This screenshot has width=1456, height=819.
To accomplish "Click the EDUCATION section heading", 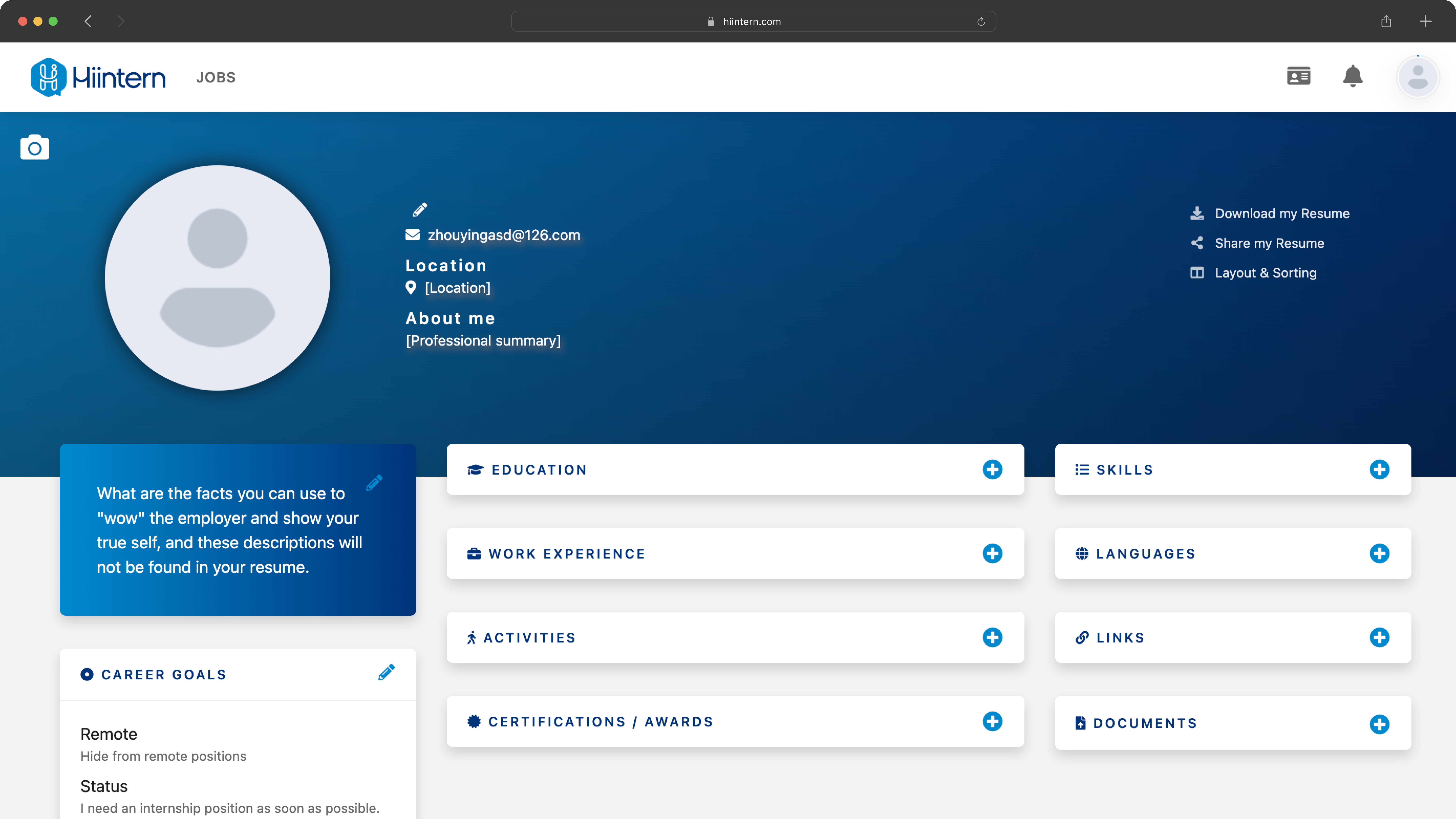I will [x=539, y=470].
